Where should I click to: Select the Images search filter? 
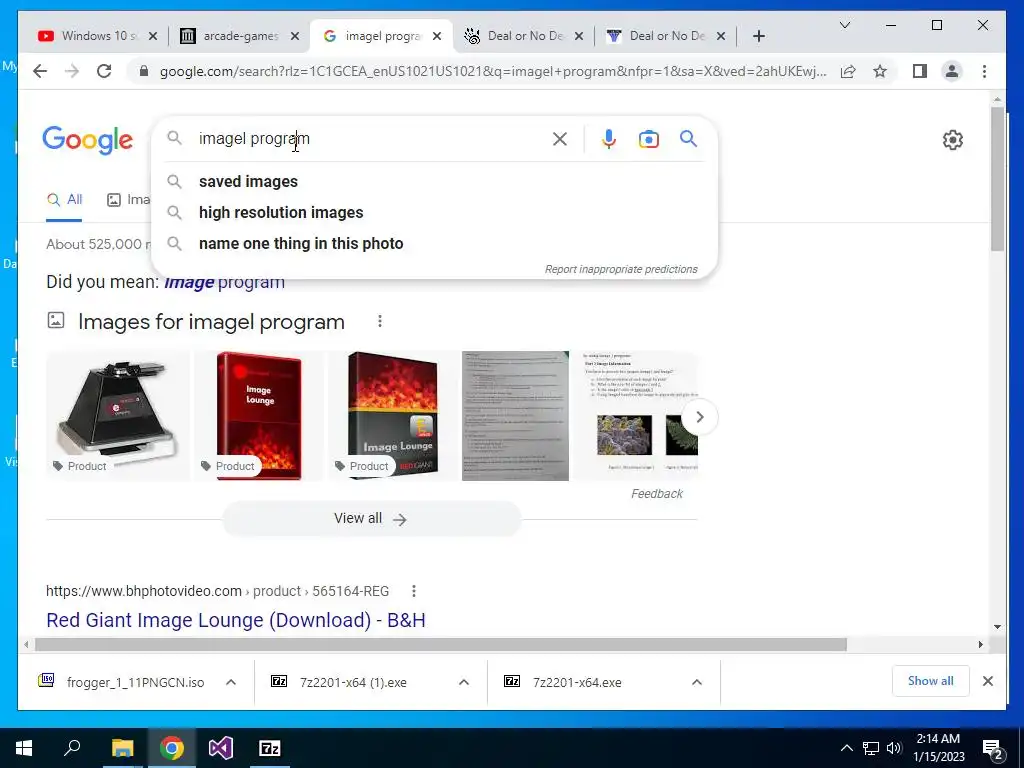click(129, 200)
